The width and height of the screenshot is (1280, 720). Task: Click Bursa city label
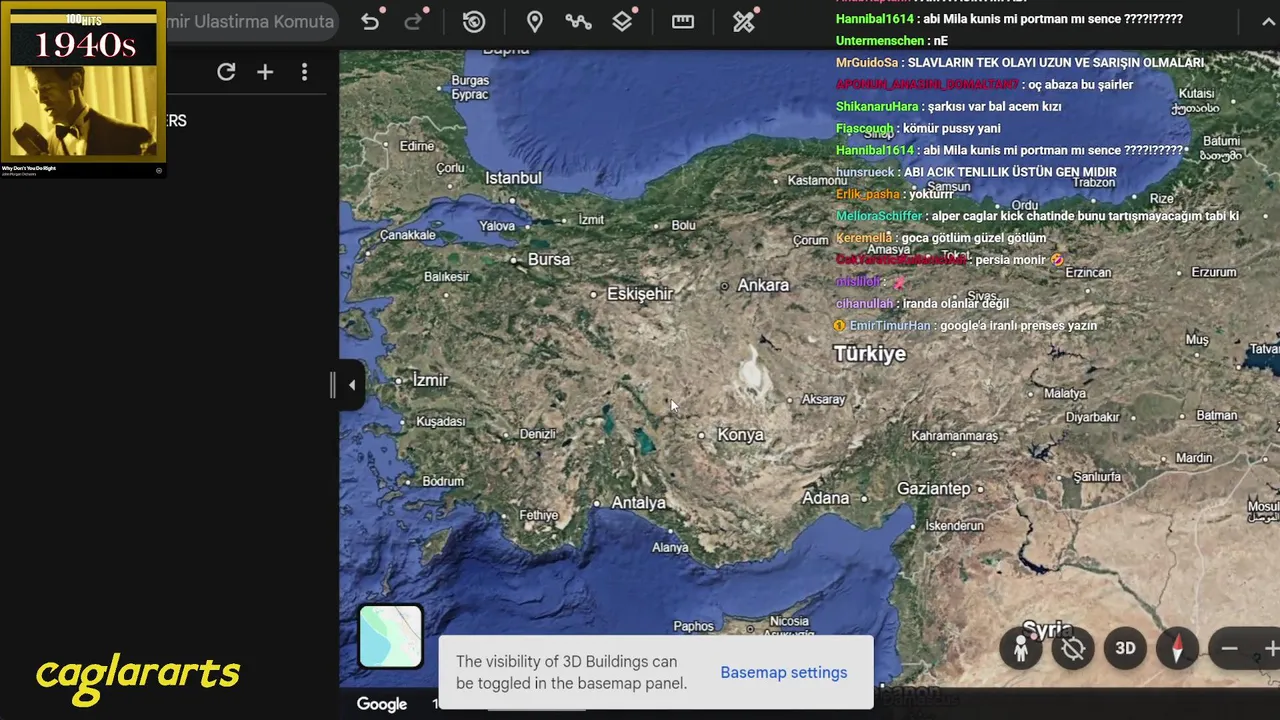click(x=548, y=259)
